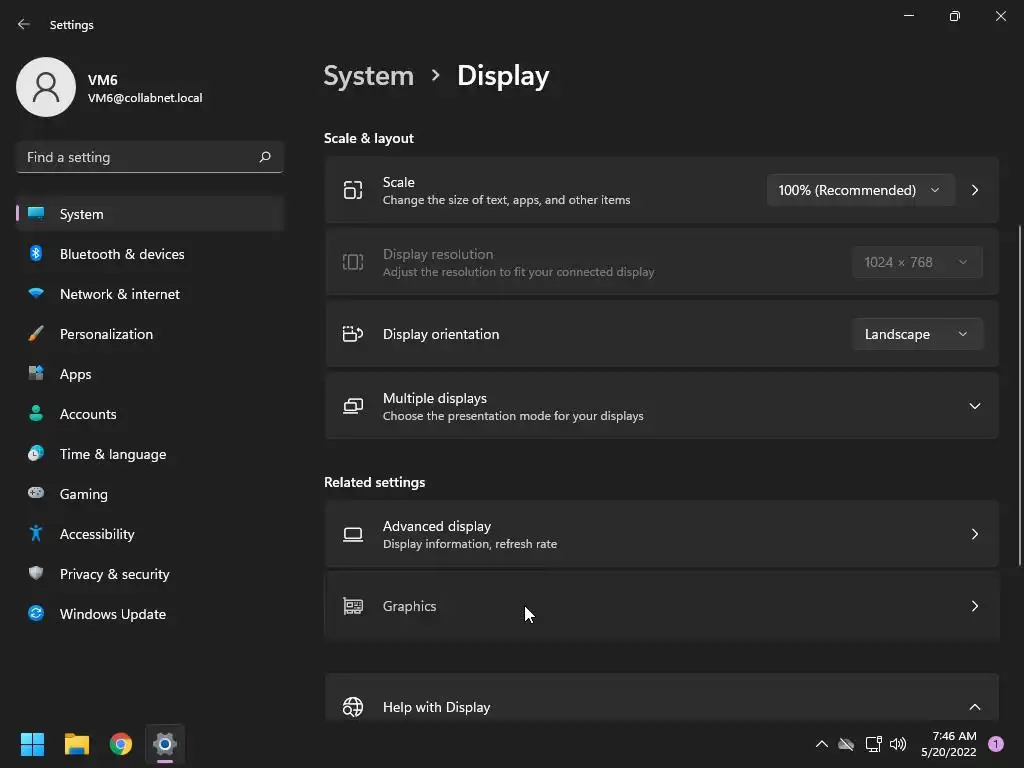Click the search magnifier icon in Find a setting
The height and width of the screenshot is (768, 1024).
[x=264, y=157]
